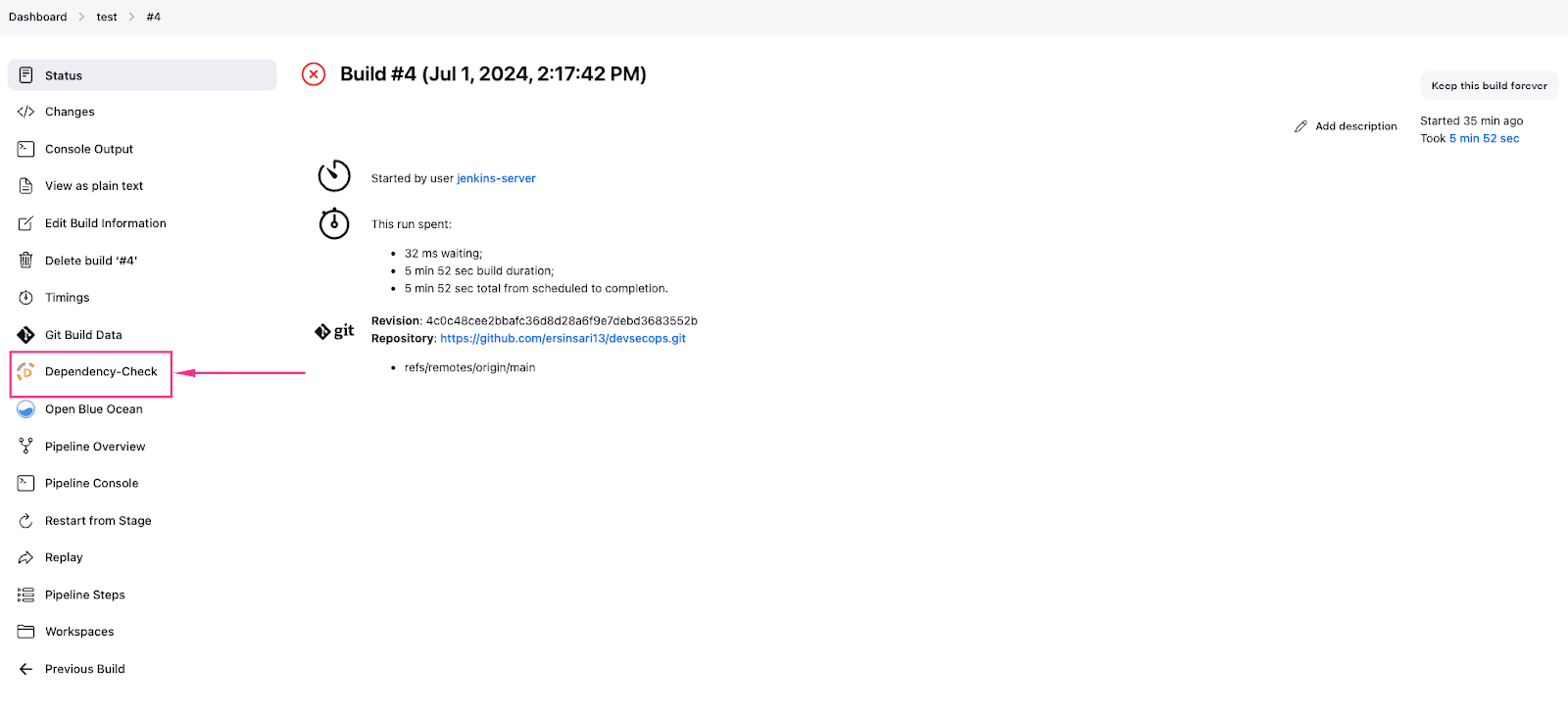The width and height of the screenshot is (1568, 714).
Task: Click the 5 min 52 sec duration link
Action: point(1484,139)
